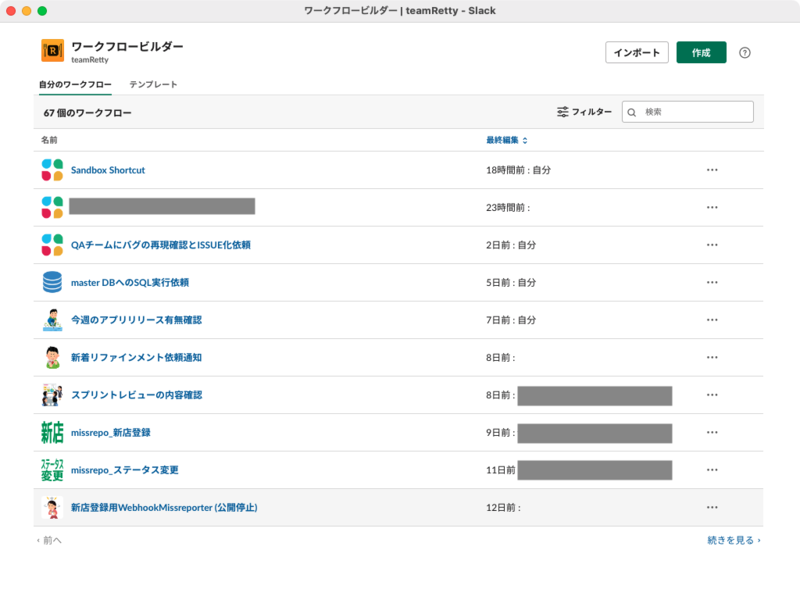
Task: Open QAチームにバグの再現確認とISSUE化依頼 workflow
Action: click(x=161, y=245)
